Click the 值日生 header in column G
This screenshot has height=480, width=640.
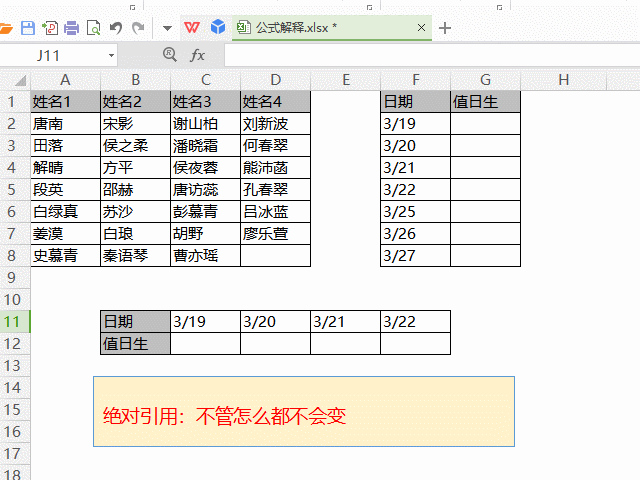[485, 102]
